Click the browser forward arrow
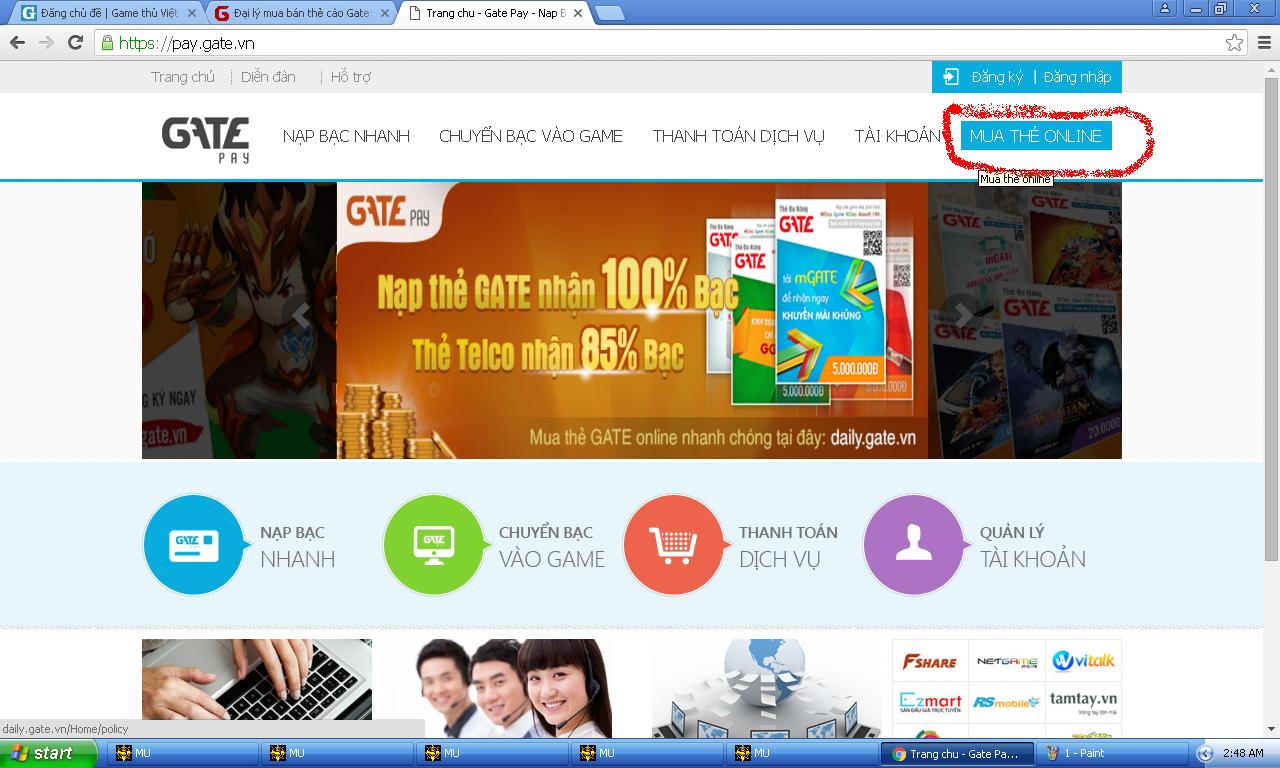Image resolution: width=1280 pixels, height=768 pixels. click(x=46, y=42)
